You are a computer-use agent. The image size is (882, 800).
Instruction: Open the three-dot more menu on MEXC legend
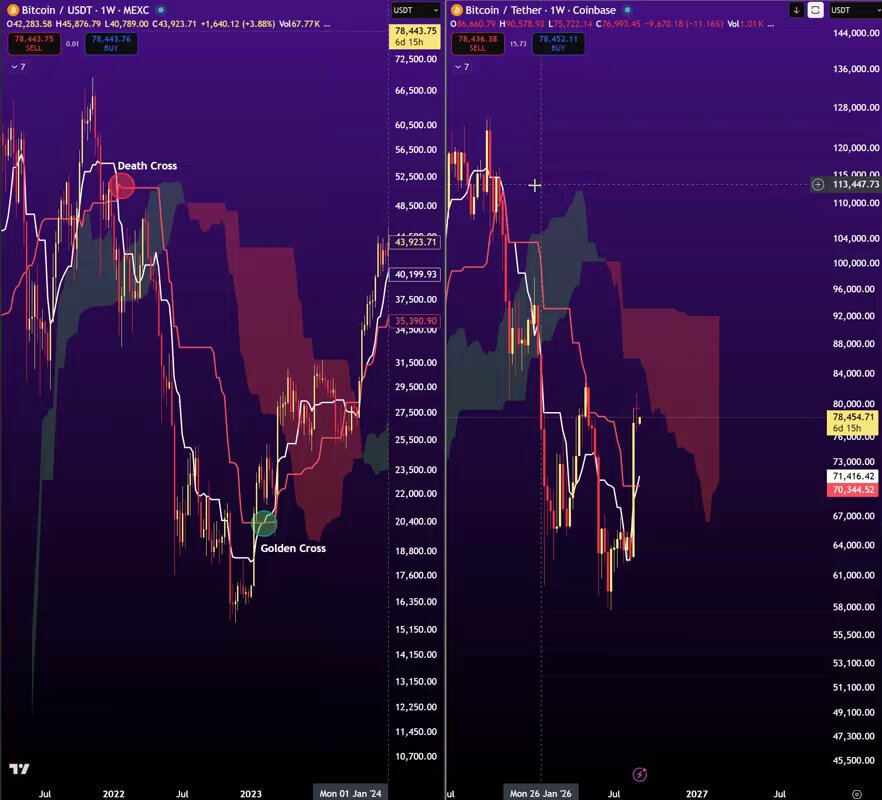[x=327, y=24]
